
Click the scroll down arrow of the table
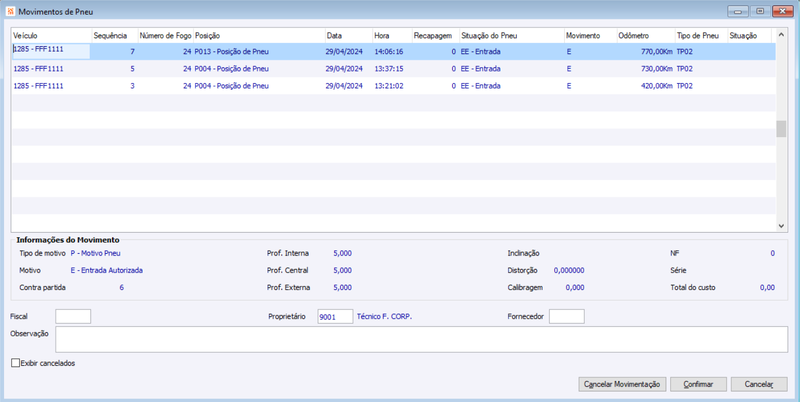pos(781,225)
